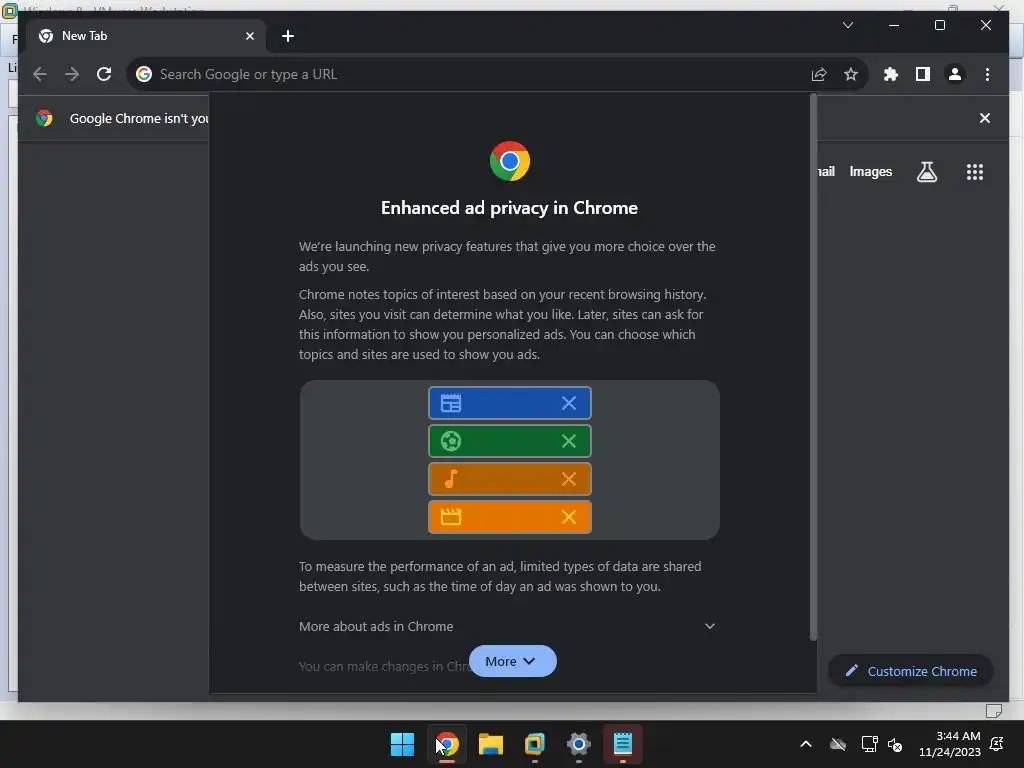Expand More about ads in Chrome
Screen dimensions: 1024x768
(507, 626)
